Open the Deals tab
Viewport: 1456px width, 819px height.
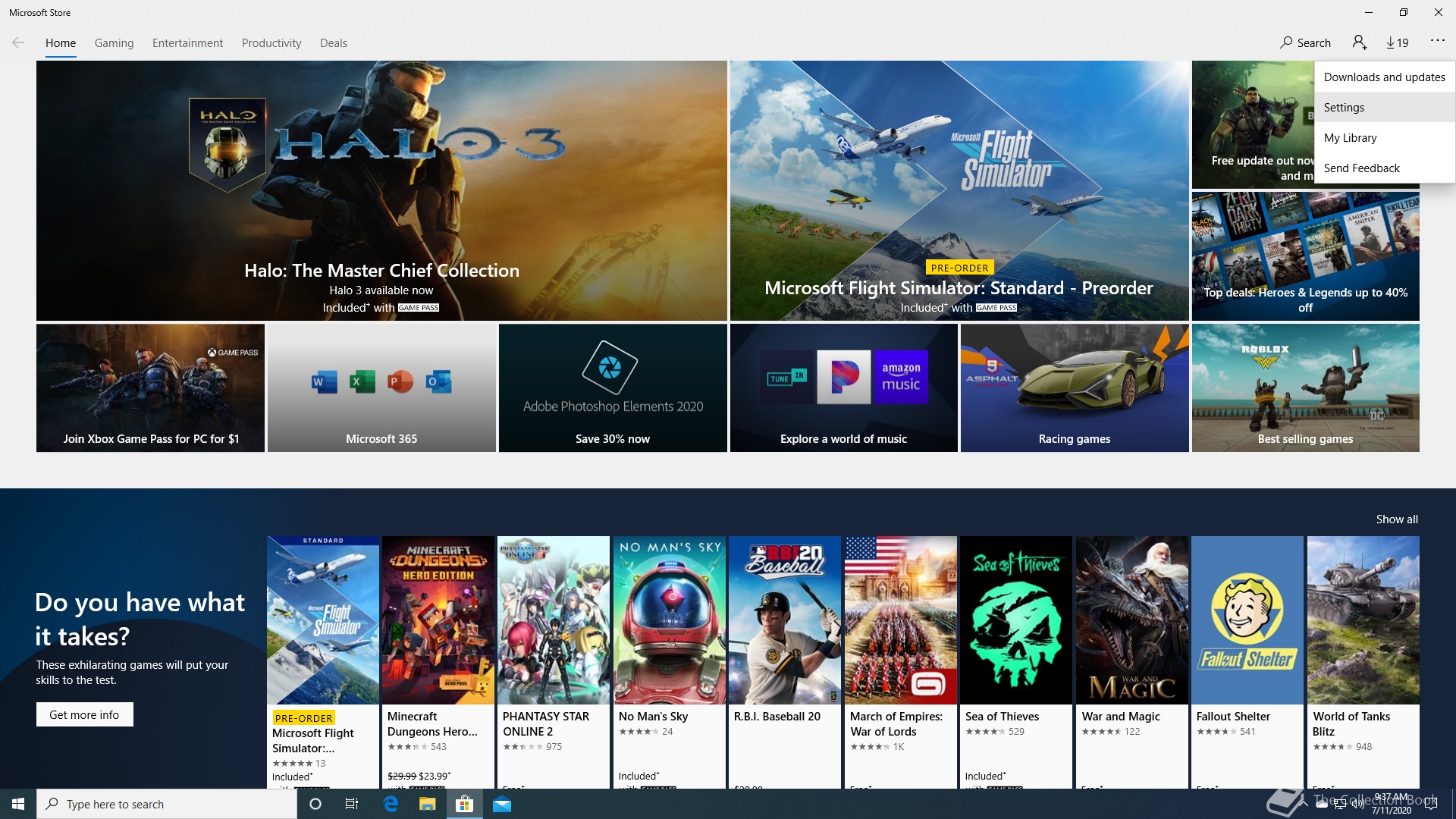(x=333, y=43)
